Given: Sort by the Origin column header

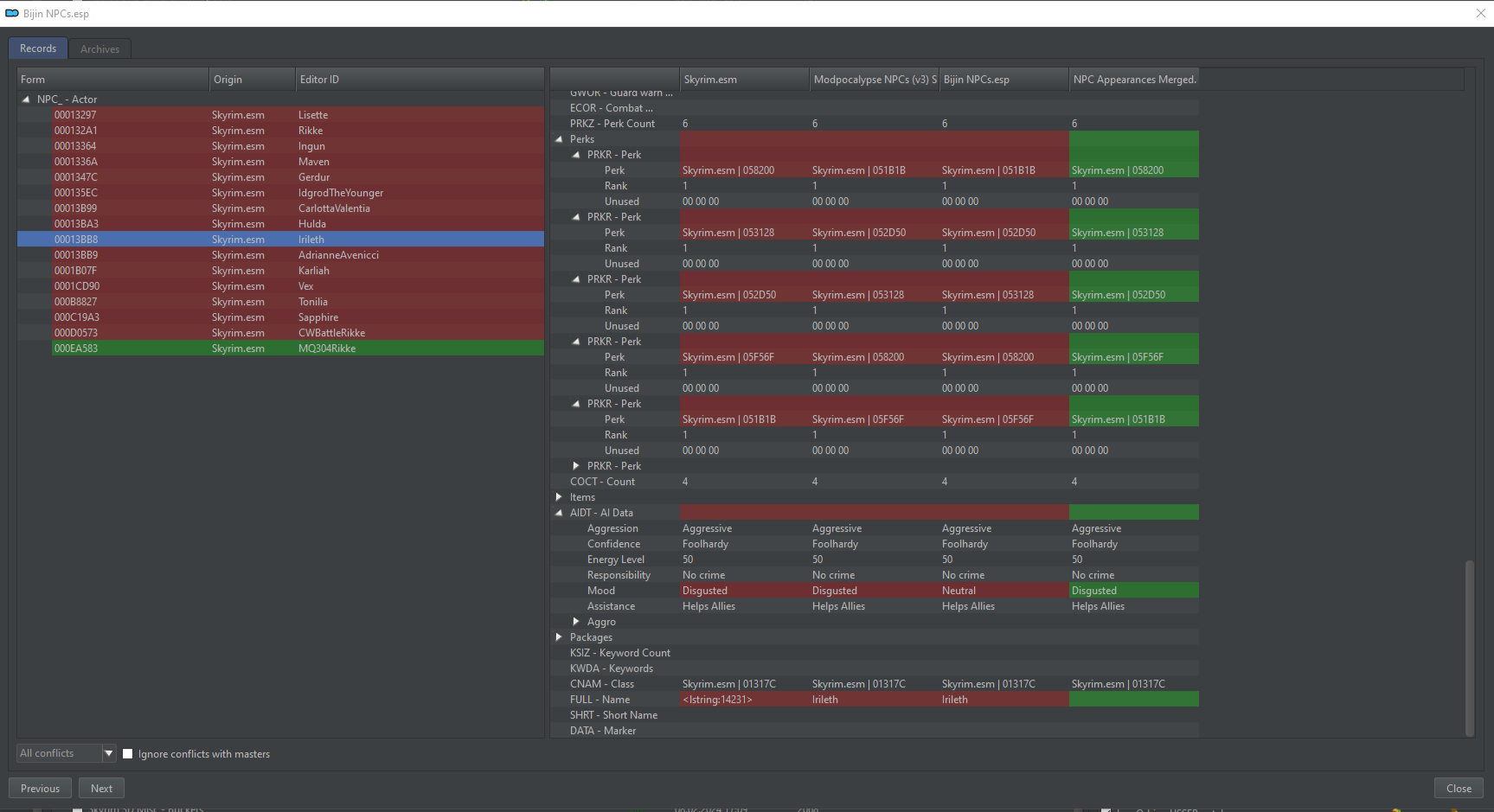Looking at the screenshot, I should (253, 80).
